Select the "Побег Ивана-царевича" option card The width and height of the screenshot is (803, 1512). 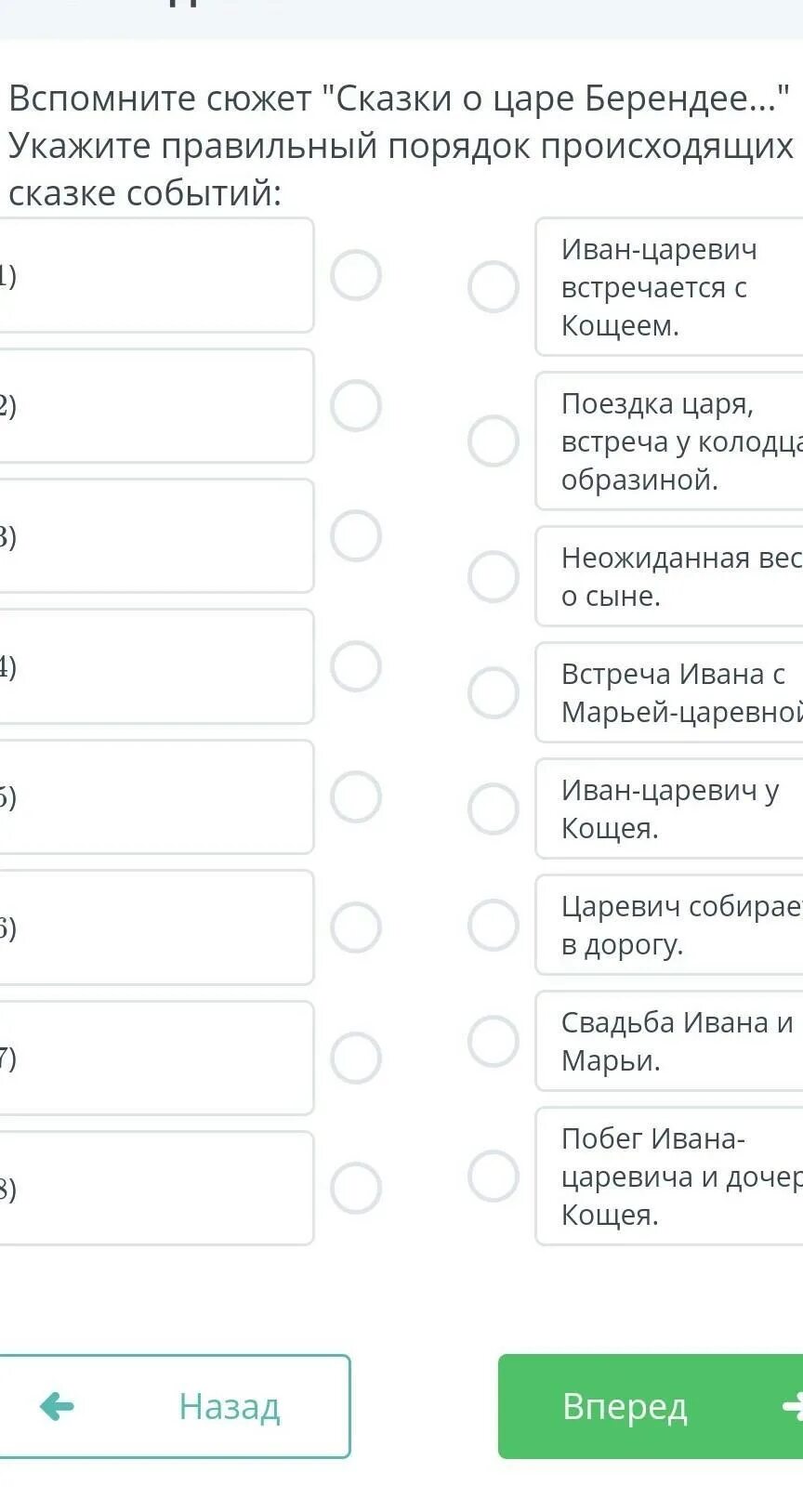[669, 1176]
